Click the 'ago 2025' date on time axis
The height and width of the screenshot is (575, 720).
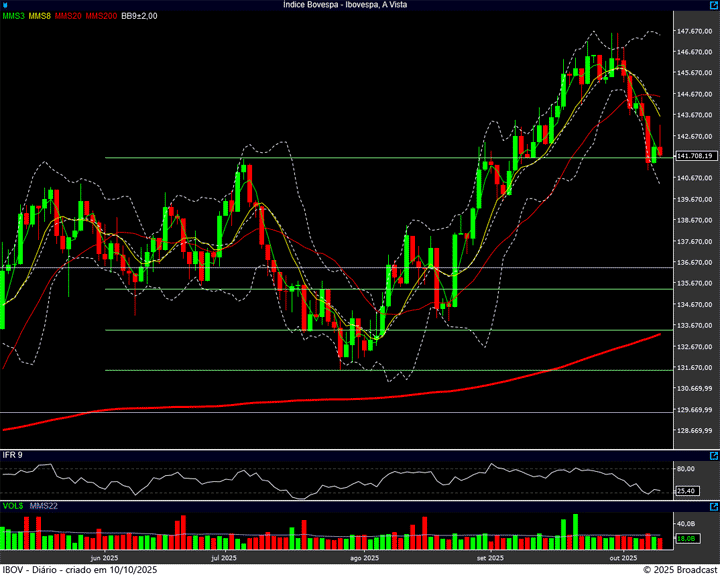click(x=363, y=558)
